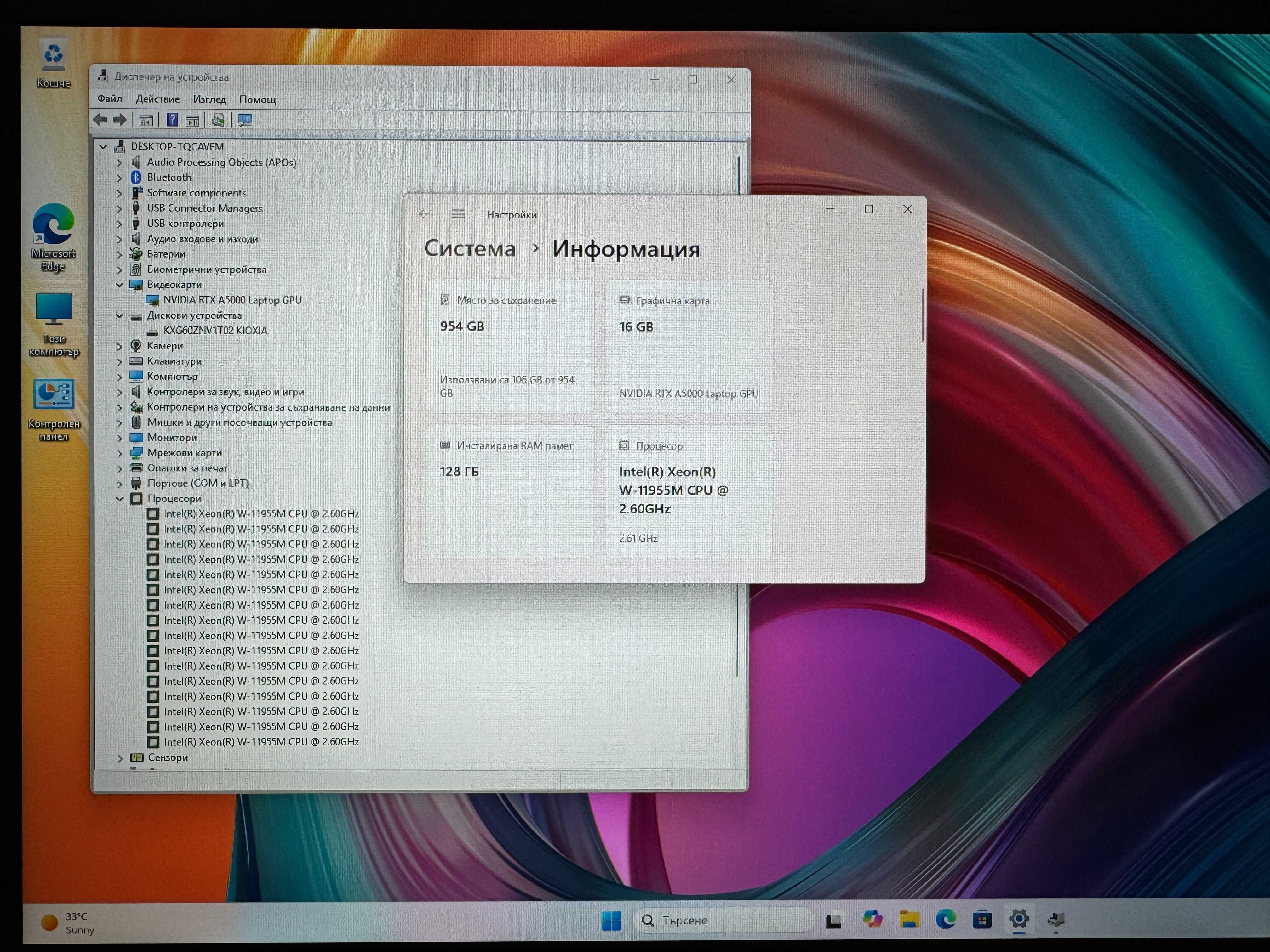Select the Контролен панел desktop icon

point(54,410)
